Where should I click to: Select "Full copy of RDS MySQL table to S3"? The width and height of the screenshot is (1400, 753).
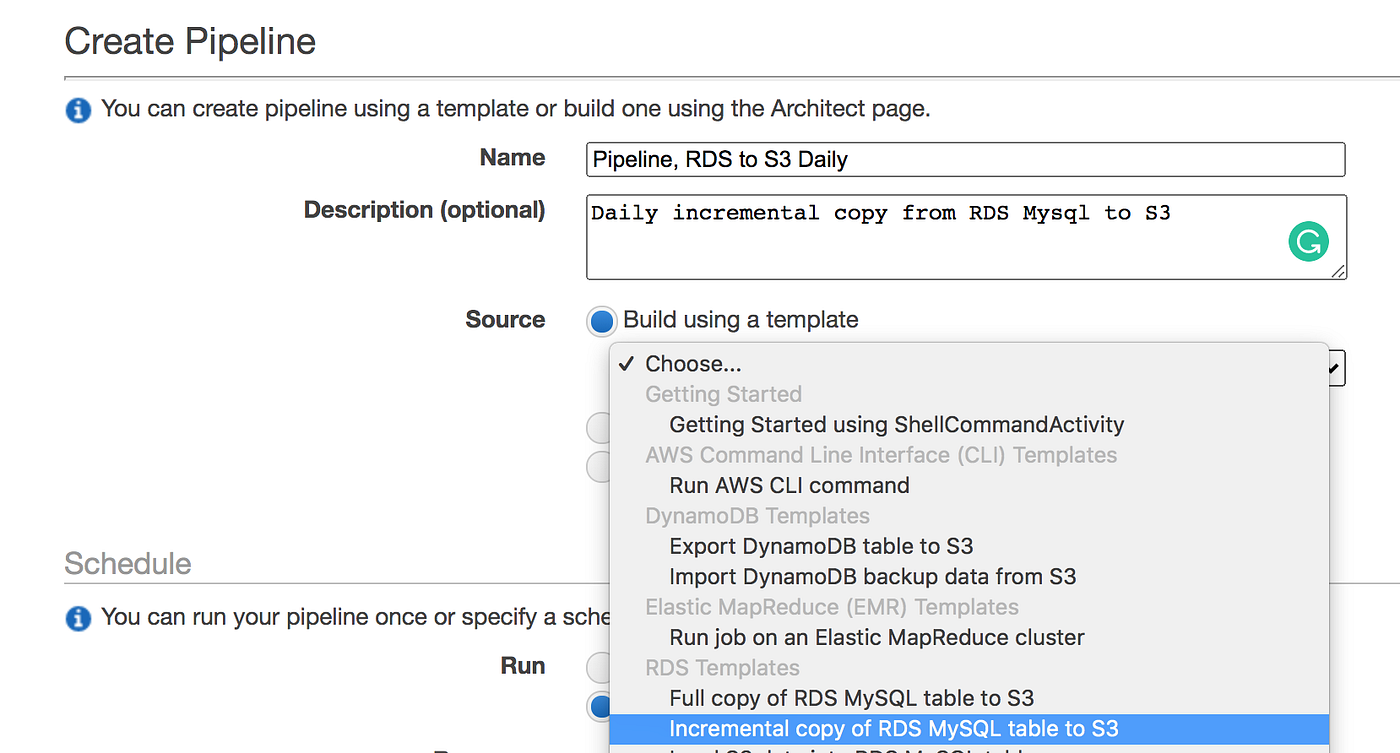click(x=852, y=698)
